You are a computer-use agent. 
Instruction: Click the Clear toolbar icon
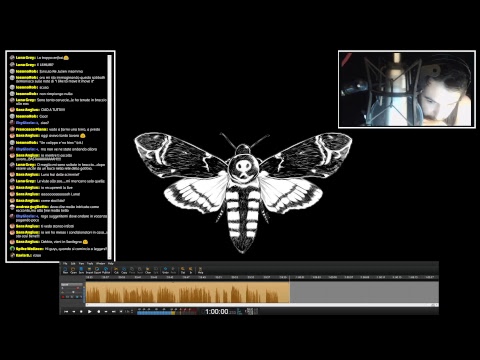point(148,270)
